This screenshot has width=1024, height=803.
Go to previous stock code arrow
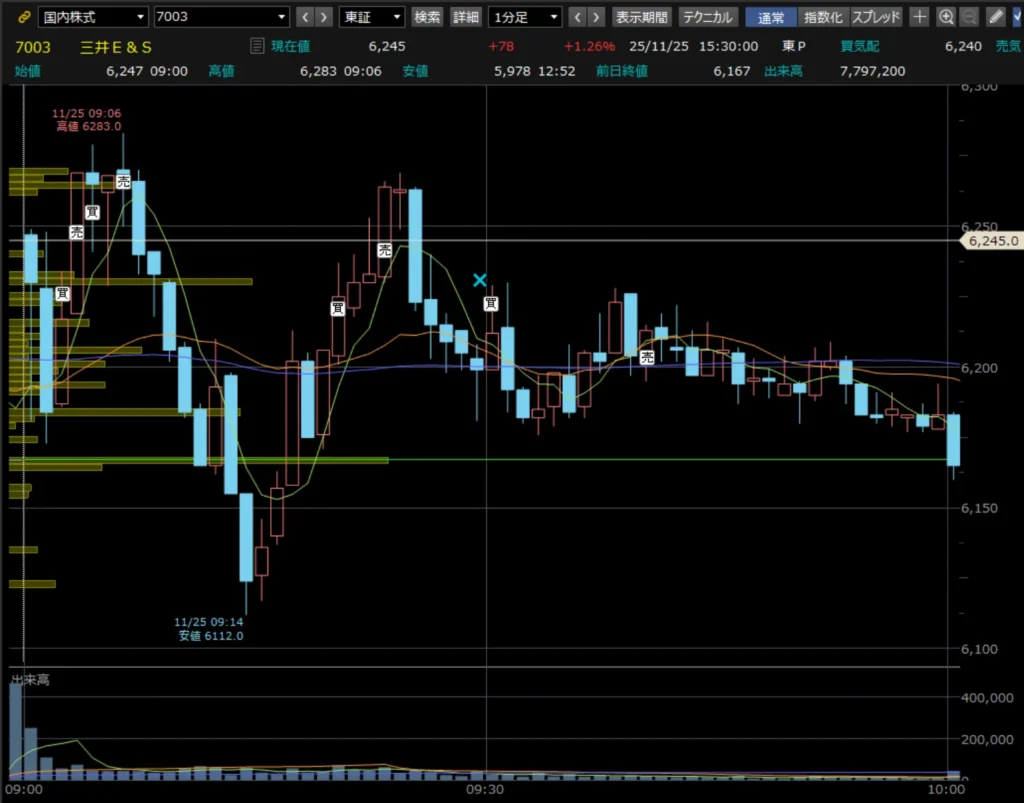(304, 17)
